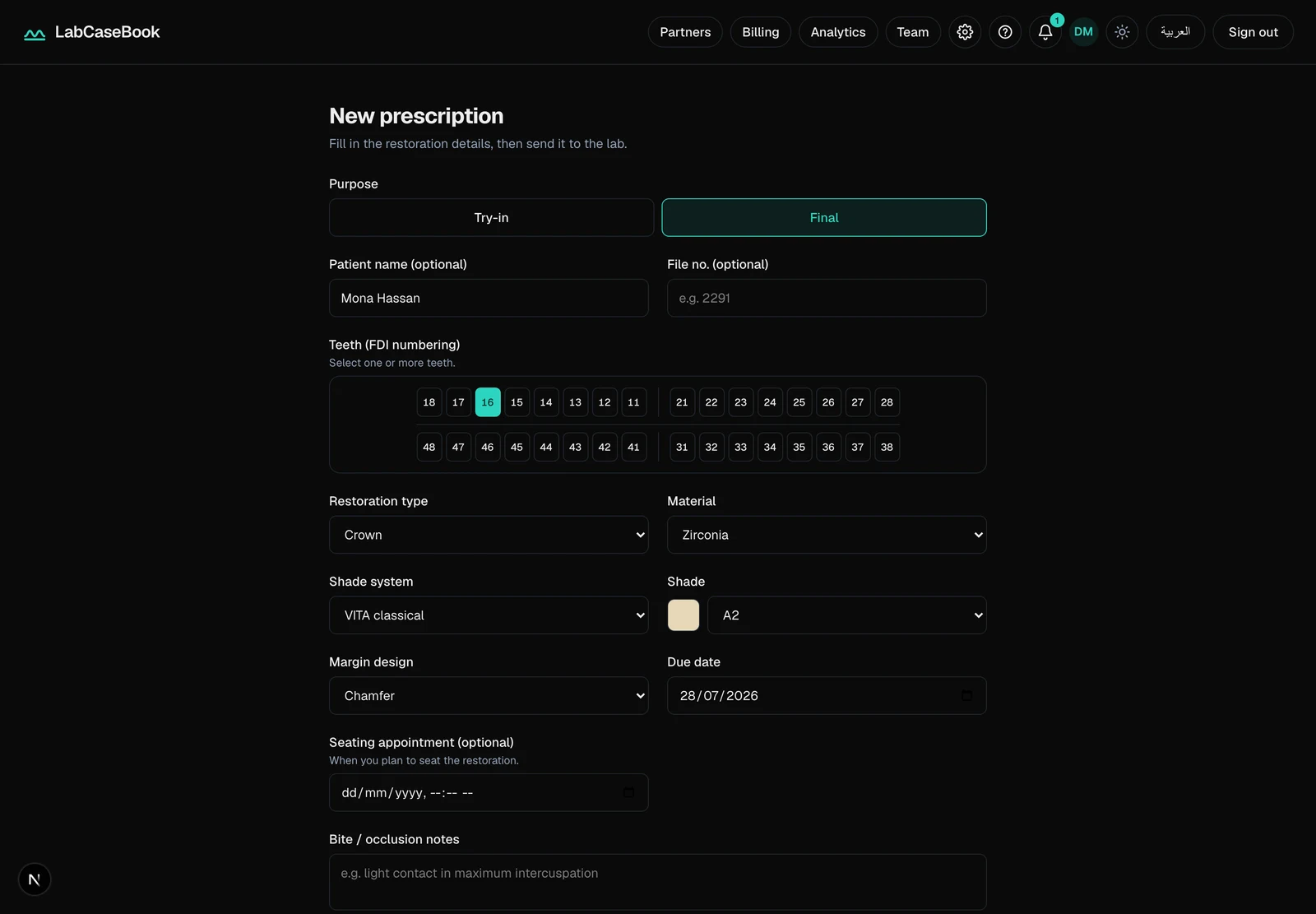Select tooth 15
The image size is (1316, 914).
click(x=517, y=402)
